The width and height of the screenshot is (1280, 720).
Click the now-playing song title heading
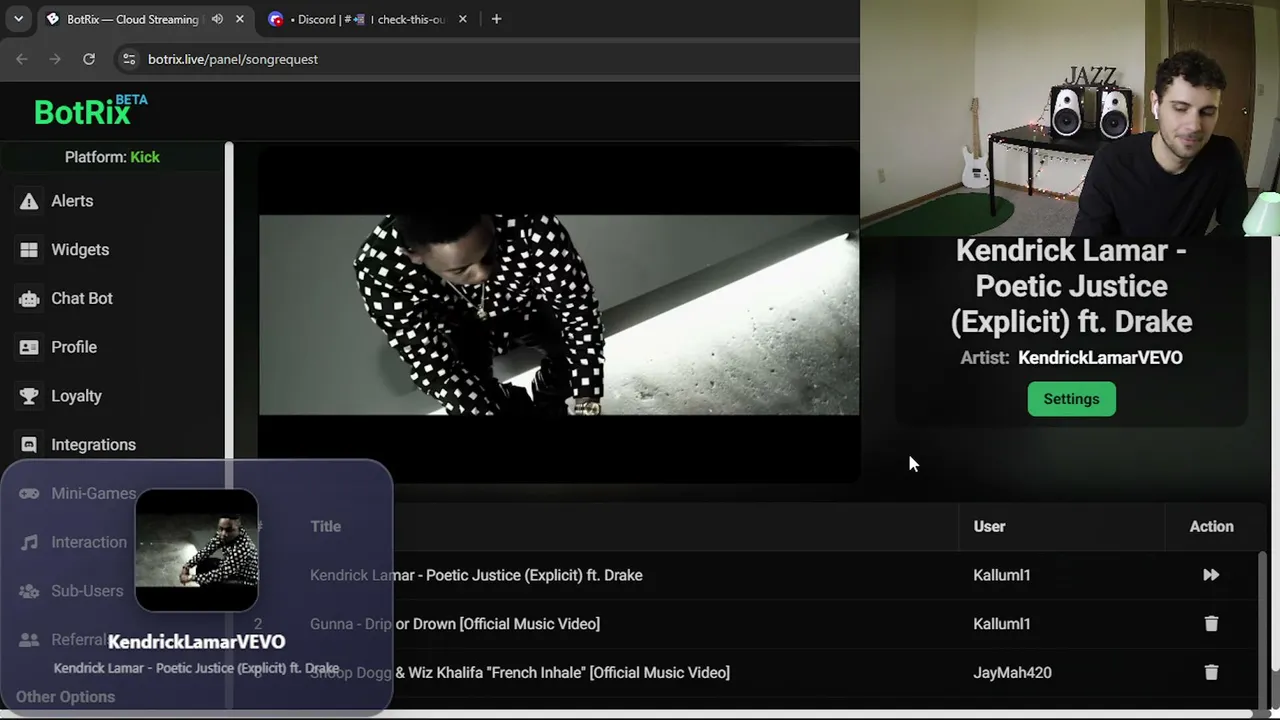click(1071, 286)
